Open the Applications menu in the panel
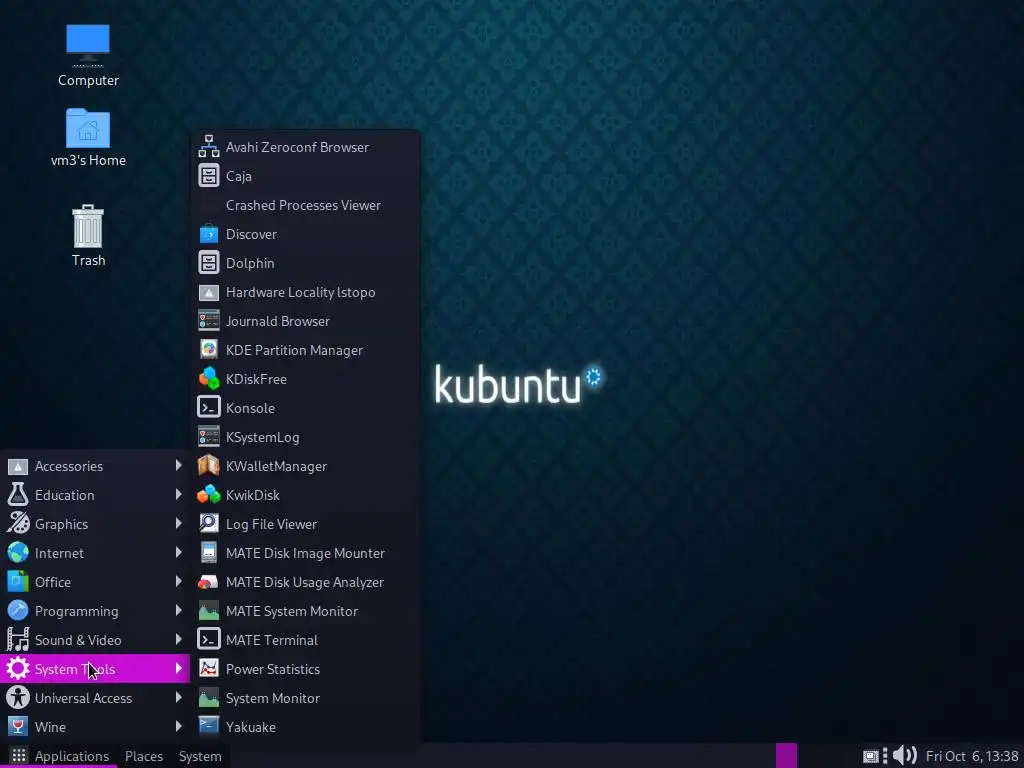This screenshot has width=1024, height=768. pyautogui.click(x=72, y=756)
